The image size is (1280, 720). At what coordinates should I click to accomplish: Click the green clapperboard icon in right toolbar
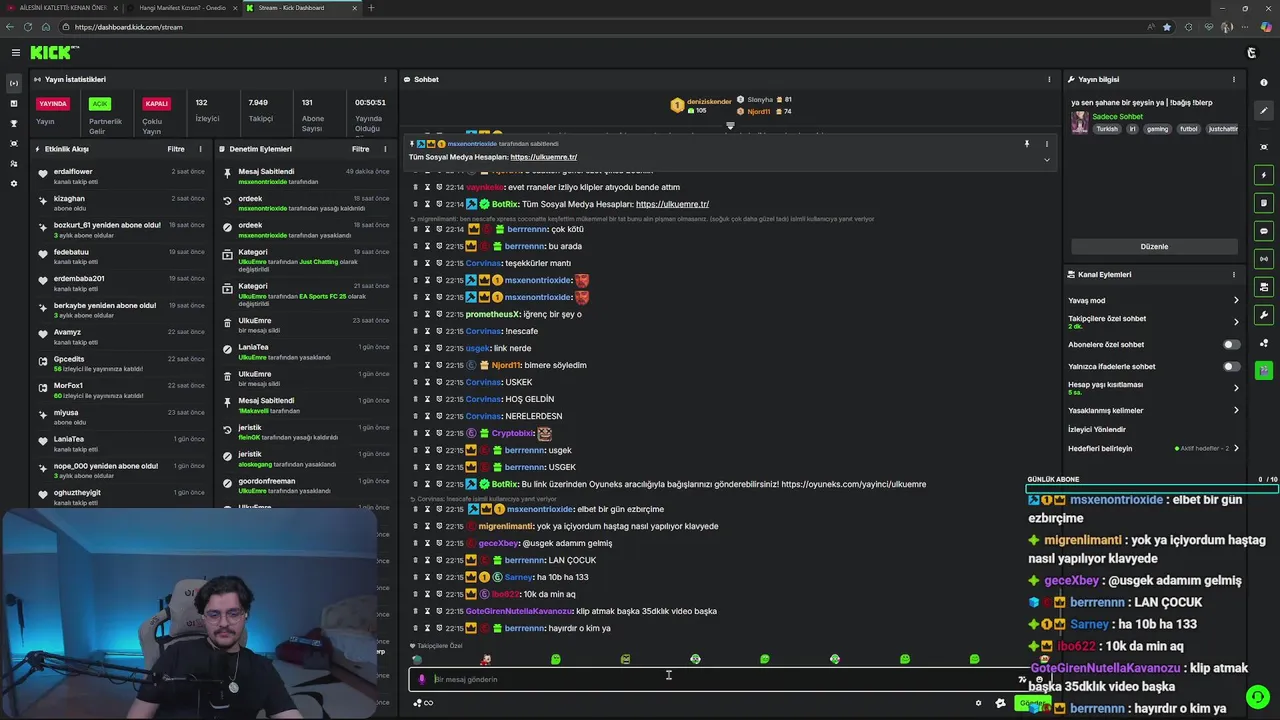point(1264,370)
